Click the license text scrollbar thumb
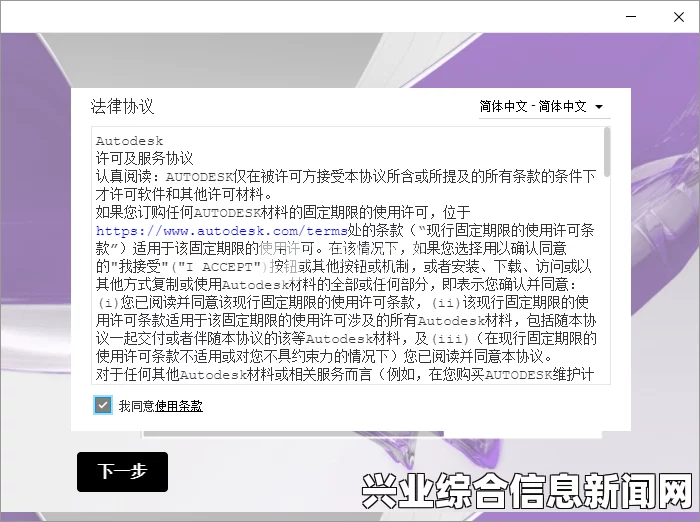The image size is (700, 522). (607, 152)
